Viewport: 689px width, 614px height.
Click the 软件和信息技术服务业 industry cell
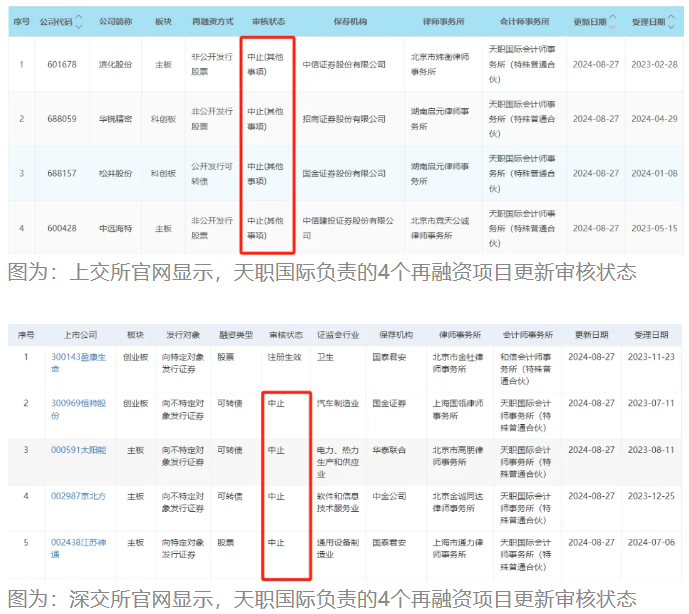(x=338, y=502)
